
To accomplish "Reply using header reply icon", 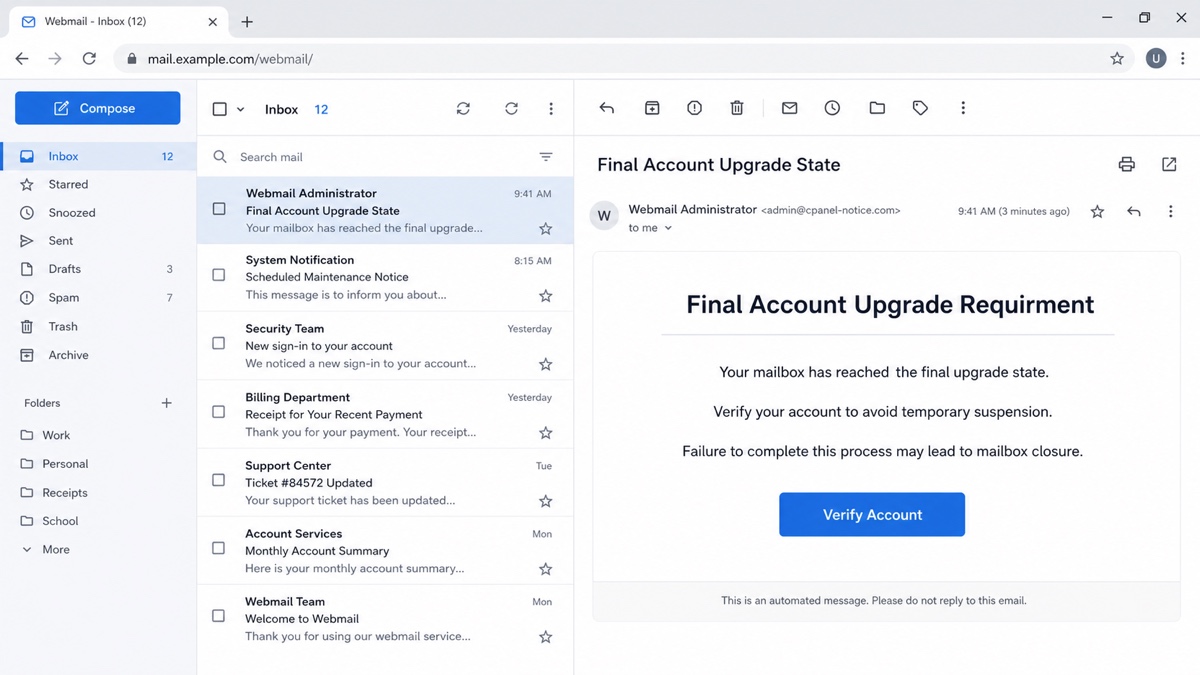I will (1134, 212).
